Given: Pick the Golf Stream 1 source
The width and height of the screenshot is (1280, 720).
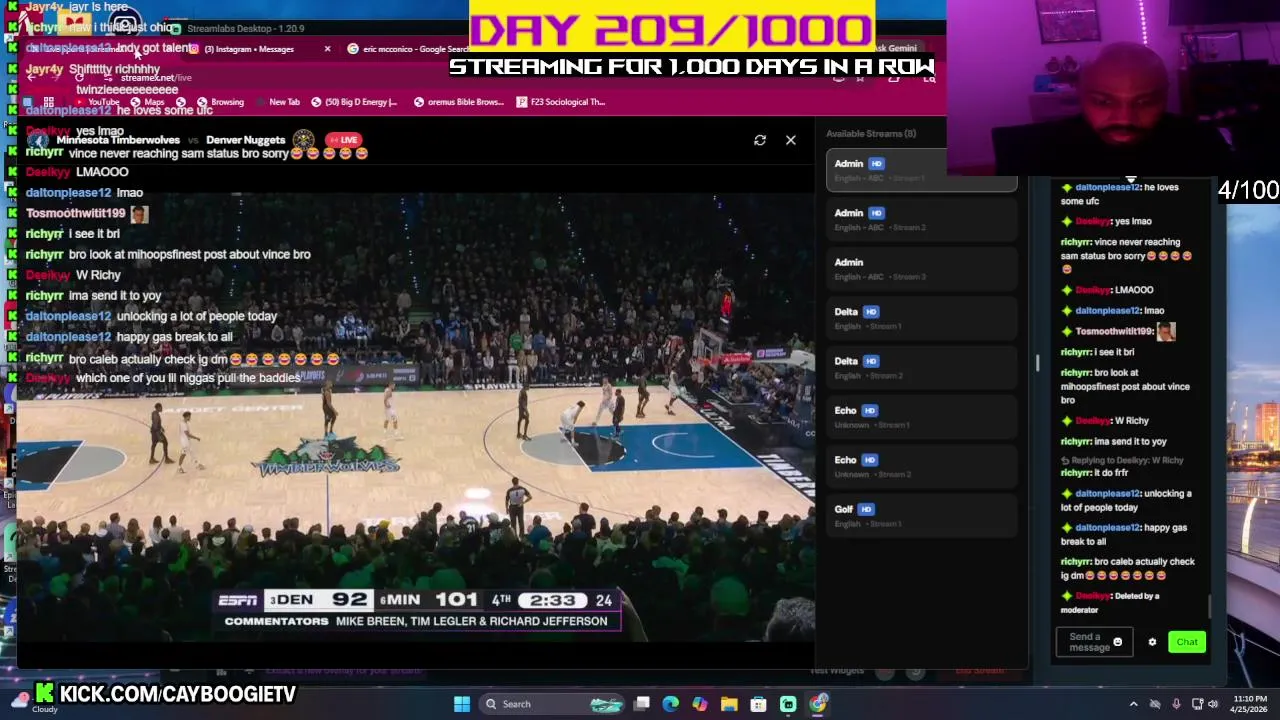Looking at the screenshot, I should [921, 515].
